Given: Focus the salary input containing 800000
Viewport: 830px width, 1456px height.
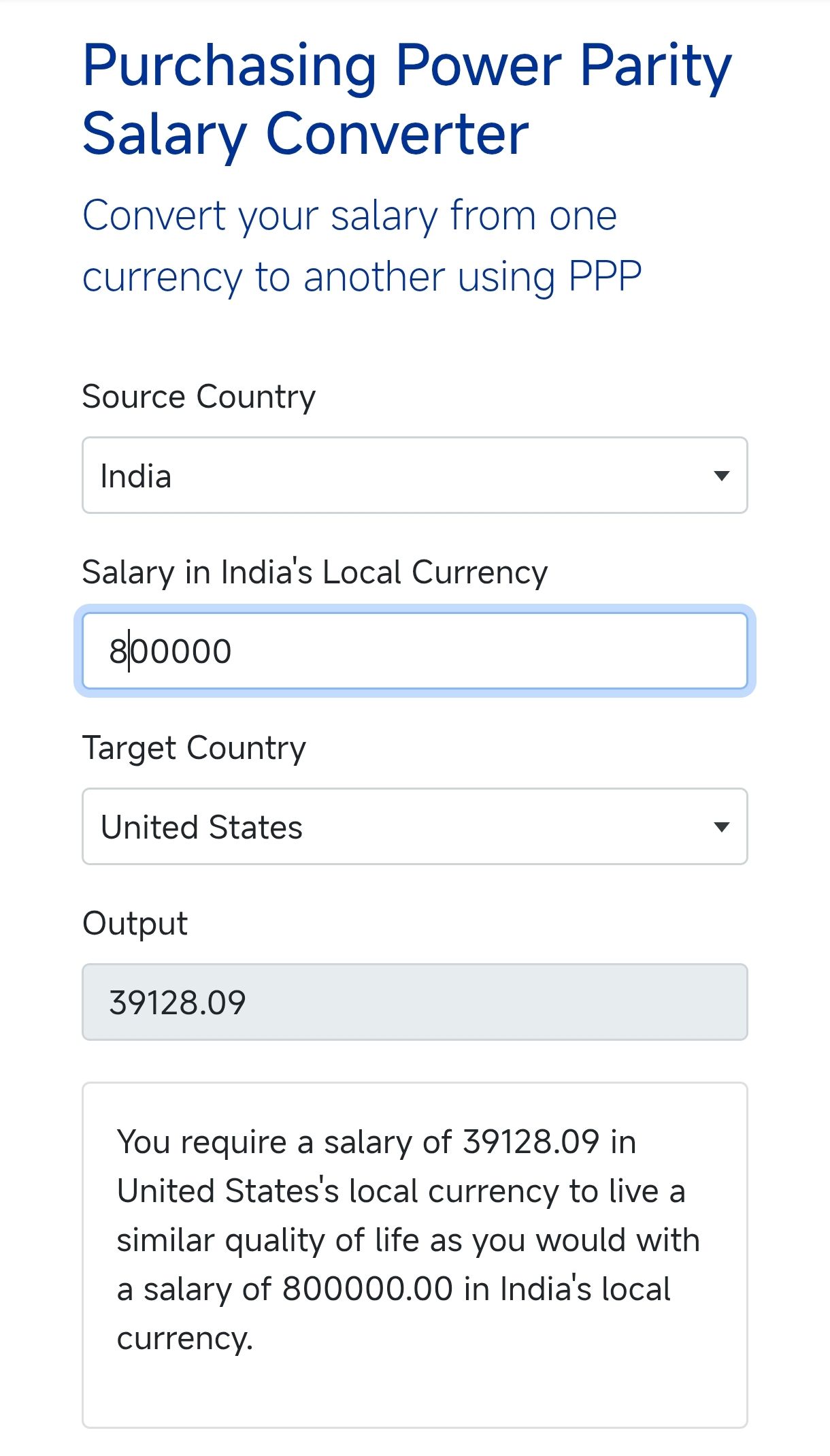Looking at the screenshot, I should pos(415,651).
